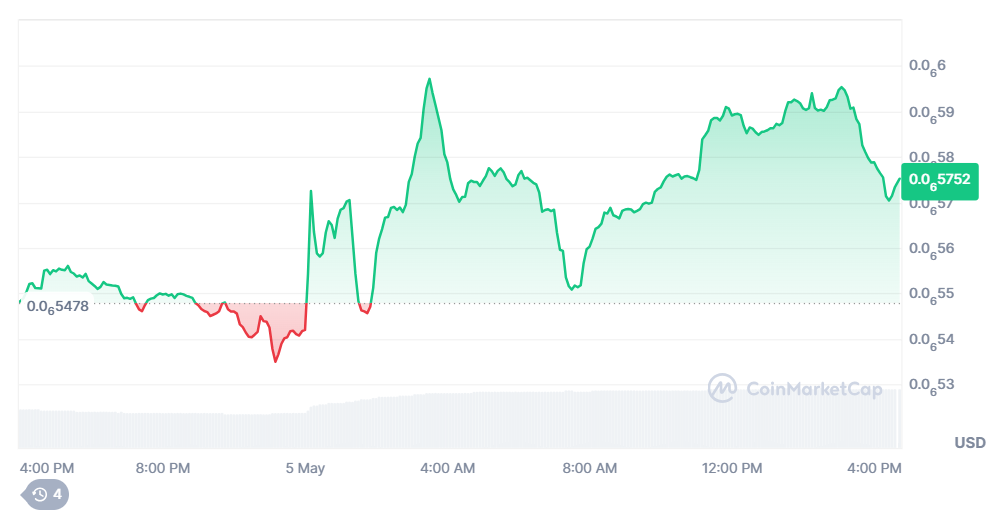Select the 5 May date axis label
Viewport: 991px width, 514px height.
[x=305, y=468]
